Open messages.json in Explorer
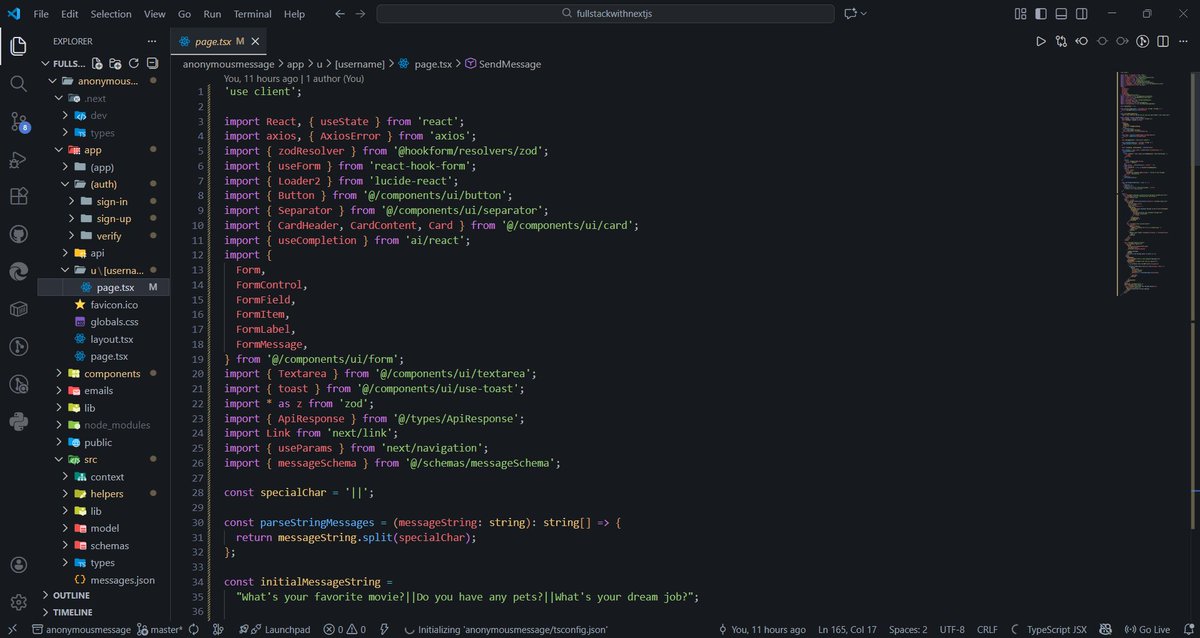Viewport: 1200px width, 638px height. tap(122, 580)
